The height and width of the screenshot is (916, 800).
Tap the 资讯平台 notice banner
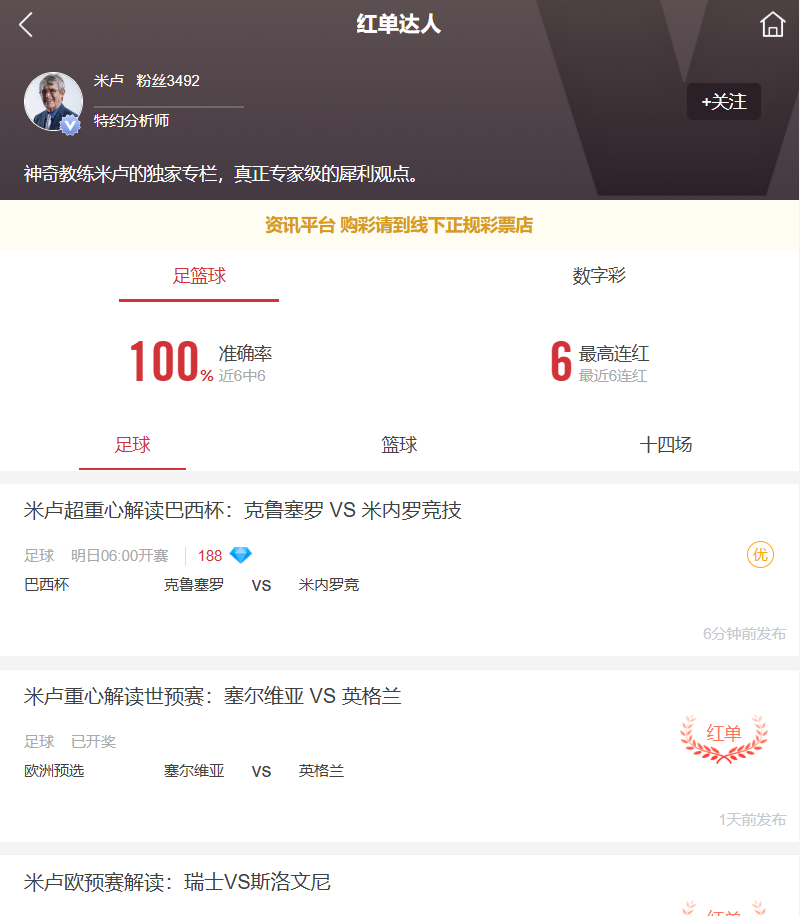tap(399, 225)
